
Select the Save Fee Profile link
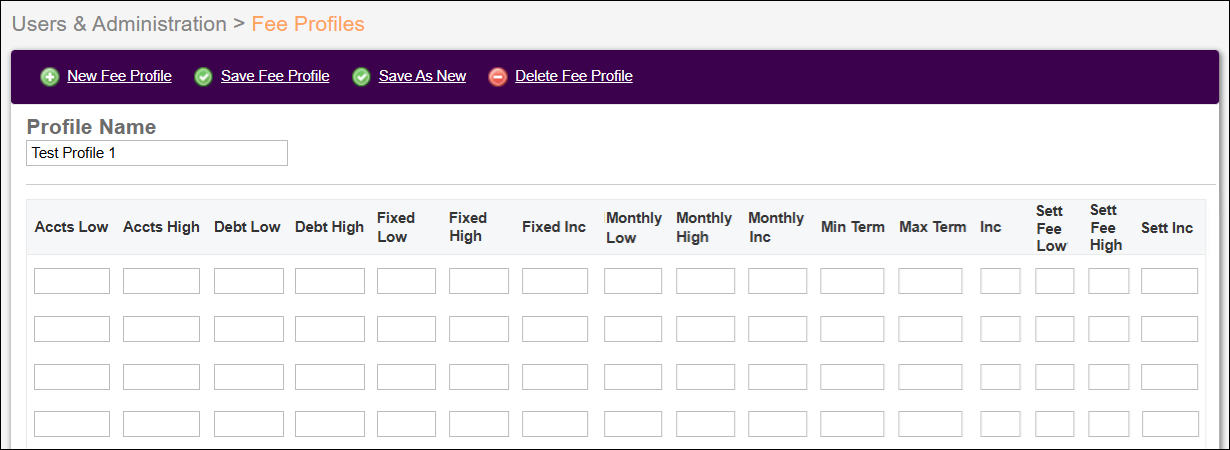275,76
